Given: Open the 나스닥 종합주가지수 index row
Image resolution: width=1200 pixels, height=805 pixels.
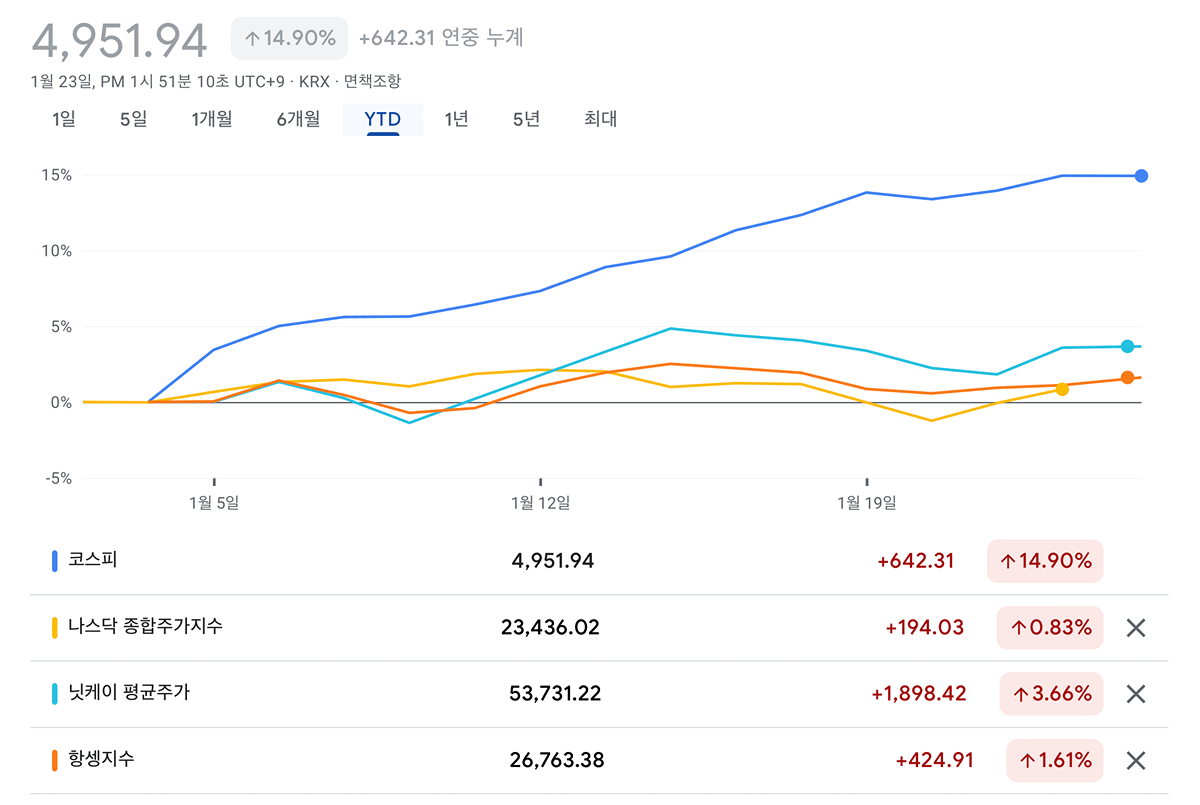Looking at the screenshot, I should tap(145, 627).
